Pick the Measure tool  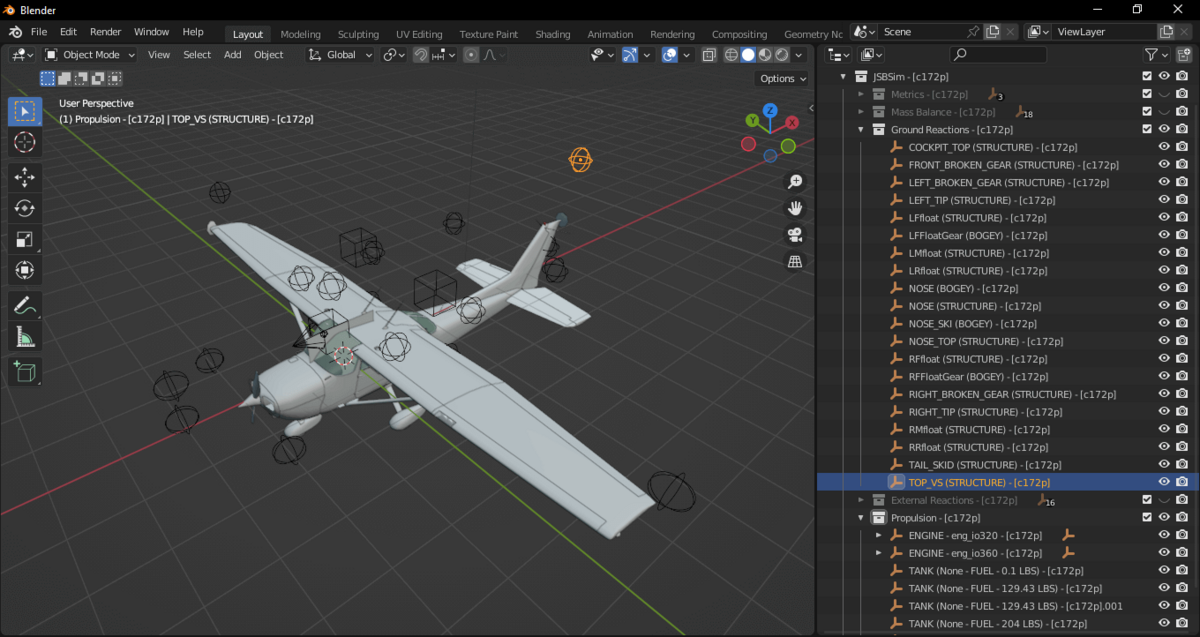[25, 338]
